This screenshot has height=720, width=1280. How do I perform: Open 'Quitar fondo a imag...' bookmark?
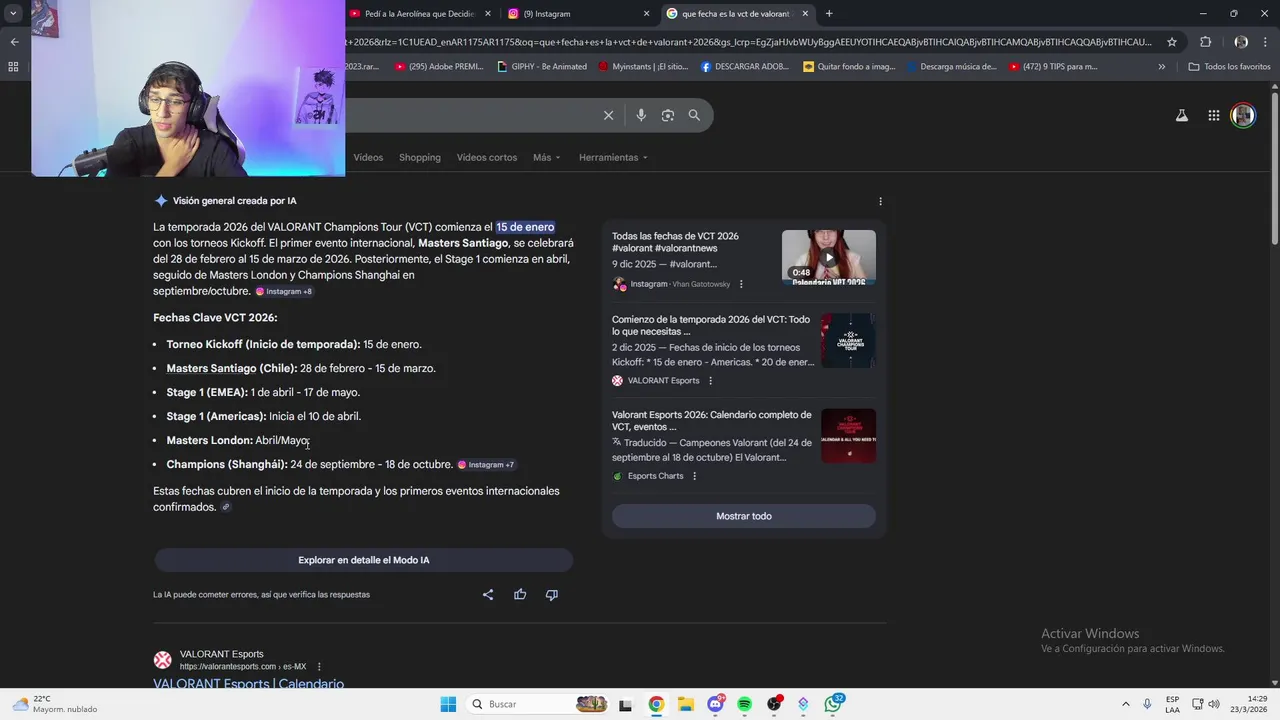[x=849, y=67]
